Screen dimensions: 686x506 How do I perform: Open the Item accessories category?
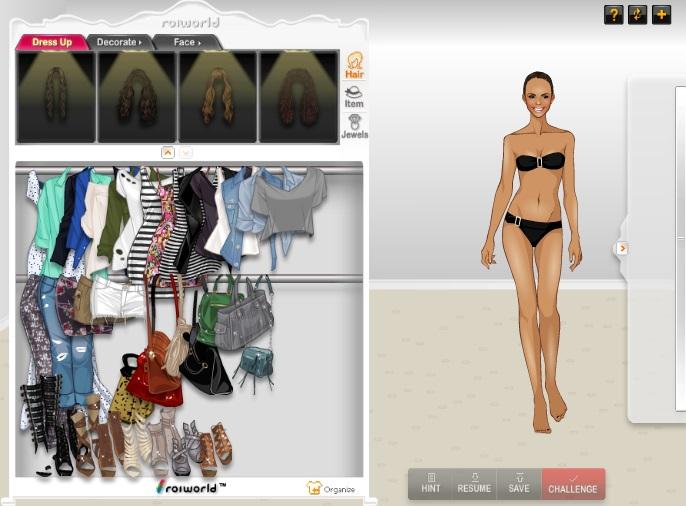click(x=354, y=96)
